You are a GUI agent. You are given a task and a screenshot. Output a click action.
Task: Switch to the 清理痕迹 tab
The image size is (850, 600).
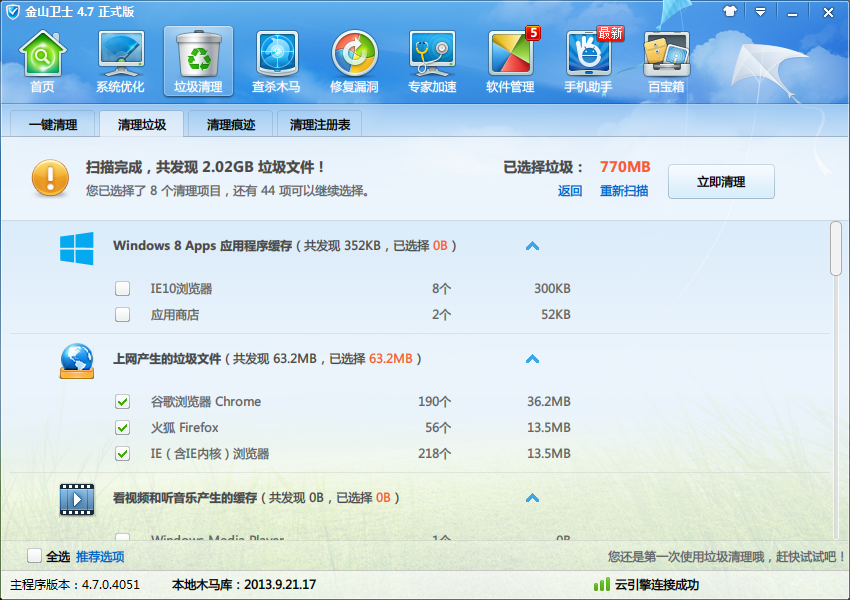click(x=230, y=124)
